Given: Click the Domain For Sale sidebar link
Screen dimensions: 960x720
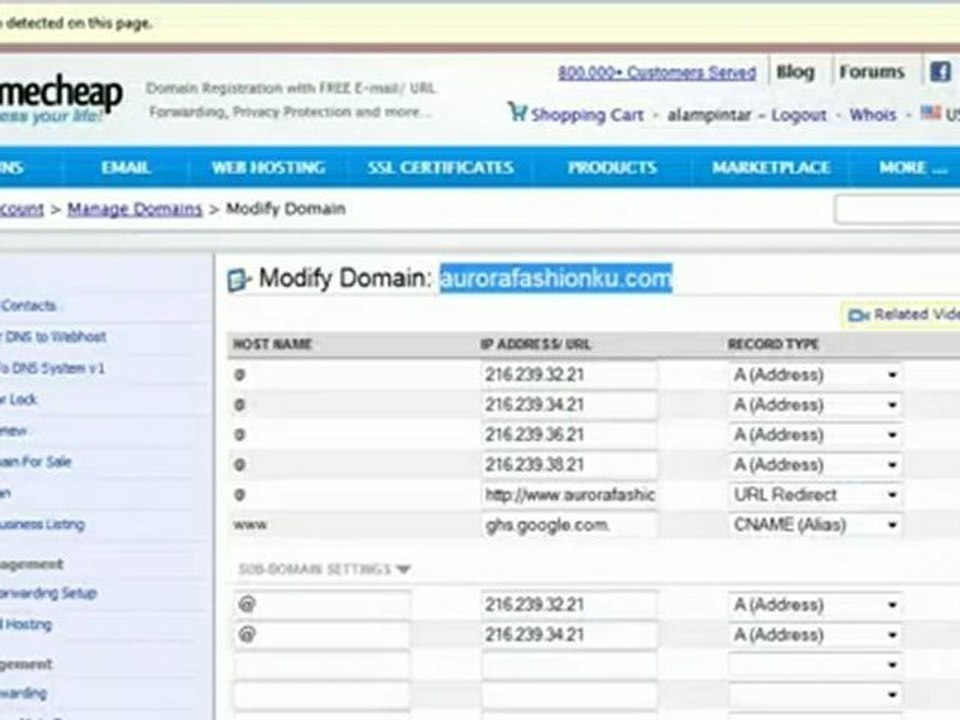Looking at the screenshot, I should 36,462.
